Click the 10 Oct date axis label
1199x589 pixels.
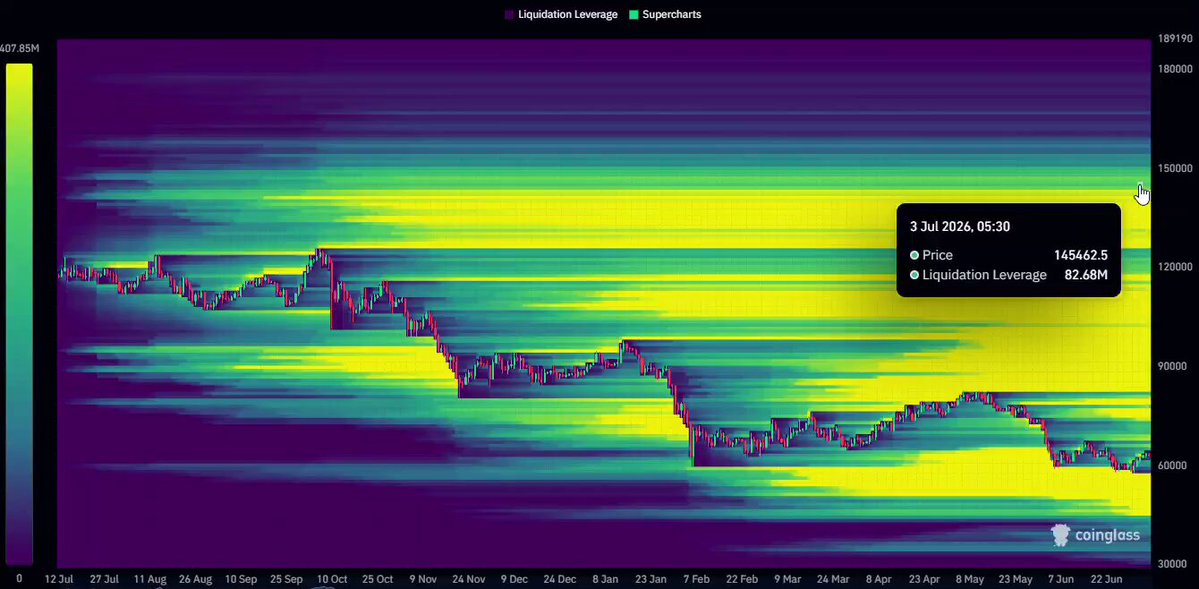click(332, 579)
